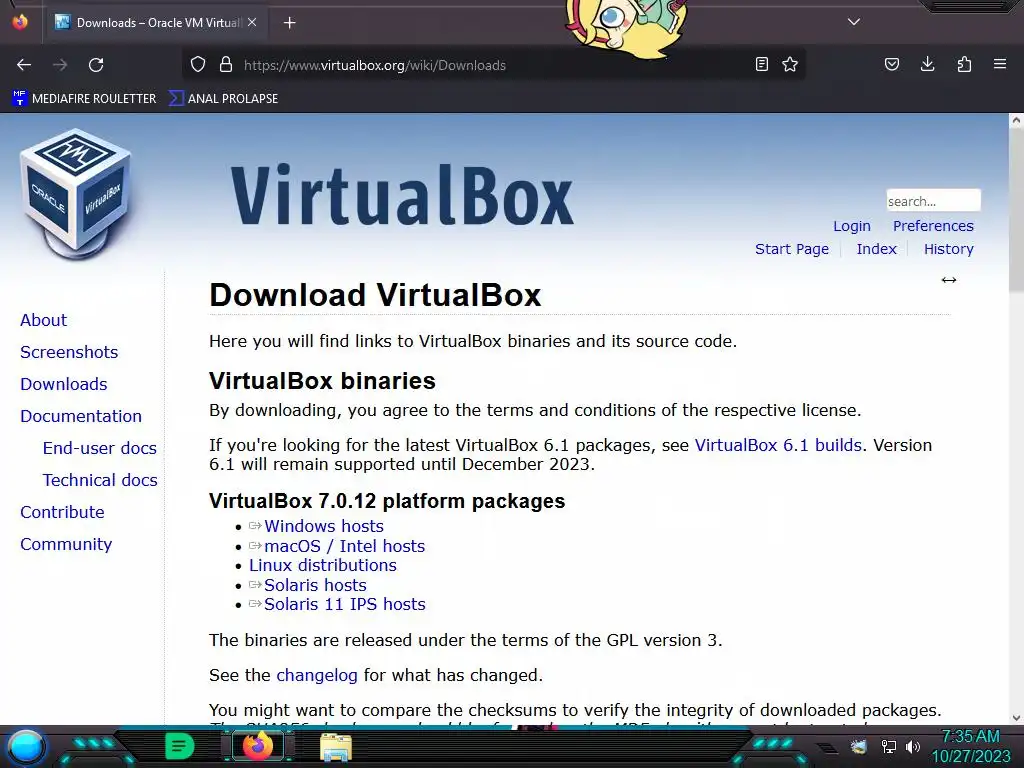The height and width of the screenshot is (768, 1024).
Task: Open the green notes app taskbar icon
Action: coord(179,746)
